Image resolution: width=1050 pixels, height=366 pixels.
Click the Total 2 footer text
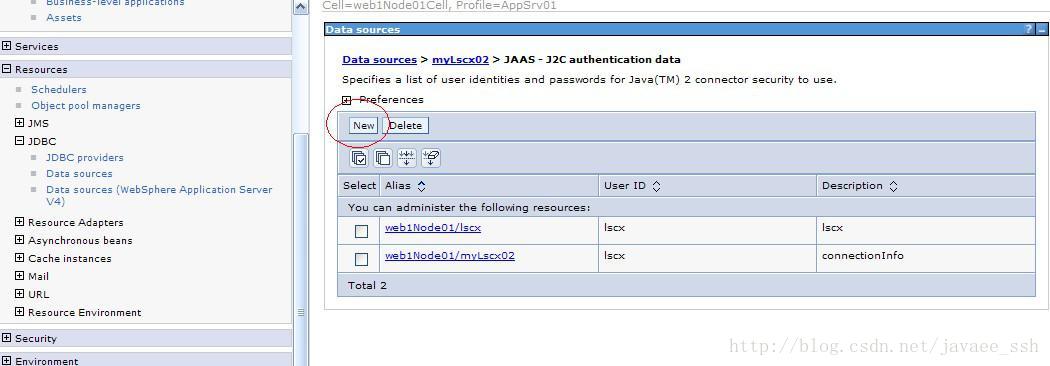[x=367, y=286]
